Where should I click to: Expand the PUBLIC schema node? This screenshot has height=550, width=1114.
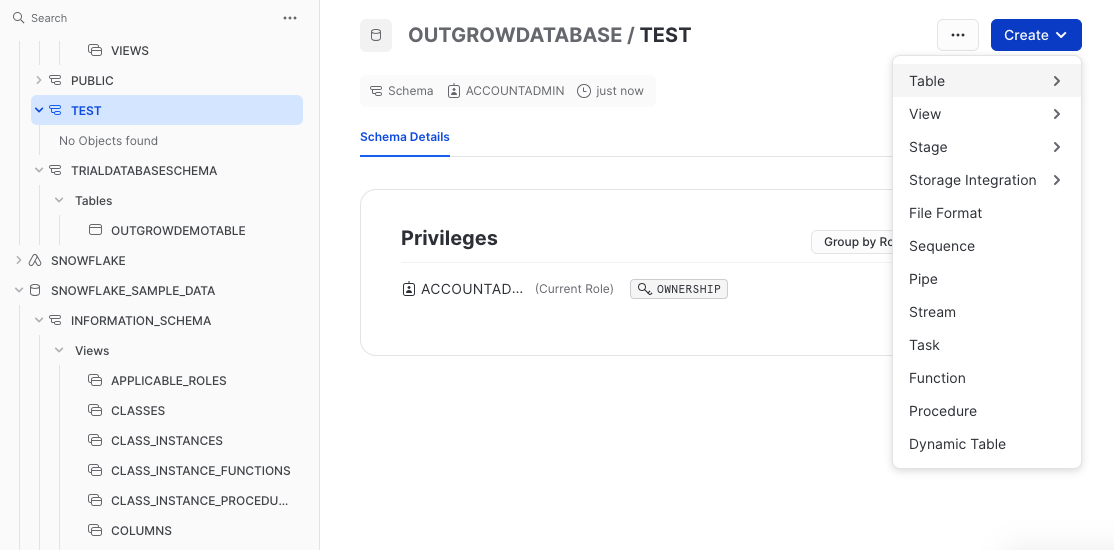point(39,80)
